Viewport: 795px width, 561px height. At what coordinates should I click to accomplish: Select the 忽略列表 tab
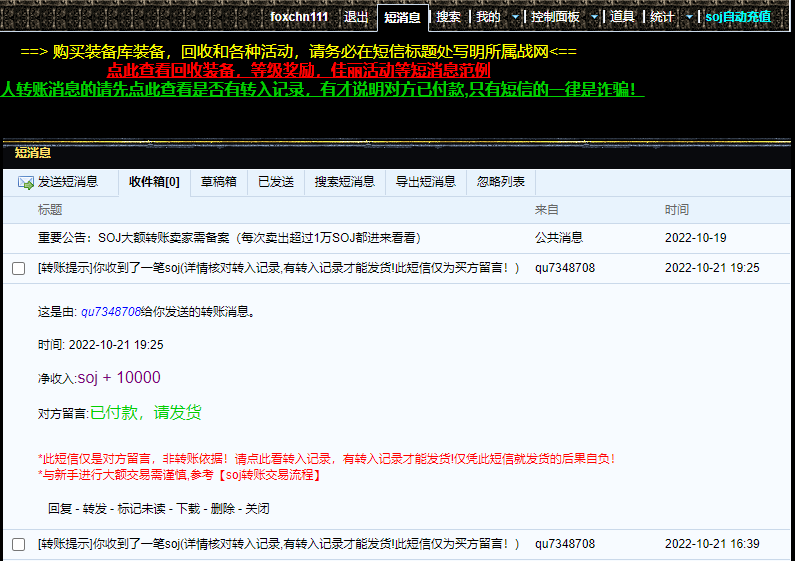[501, 182]
